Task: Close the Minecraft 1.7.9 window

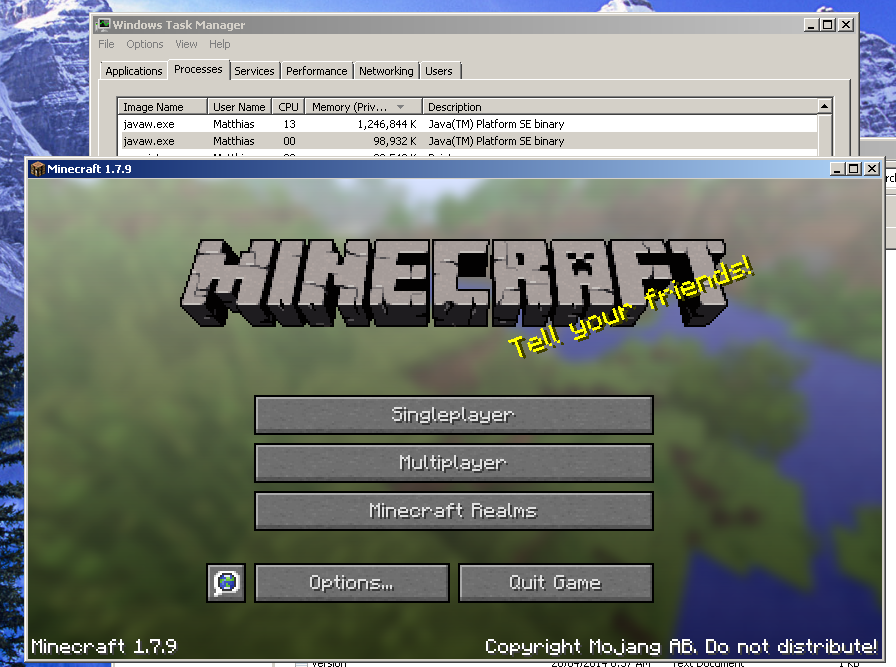Action: [x=871, y=169]
